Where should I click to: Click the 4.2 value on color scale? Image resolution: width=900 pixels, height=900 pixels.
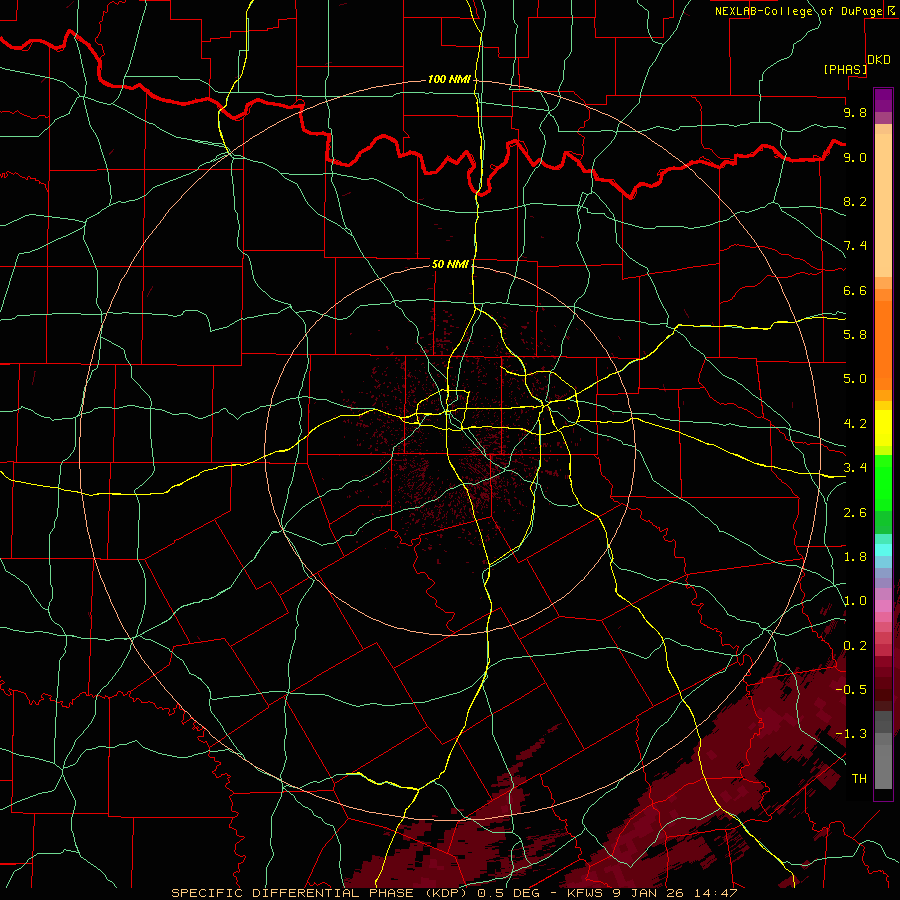(855, 424)
